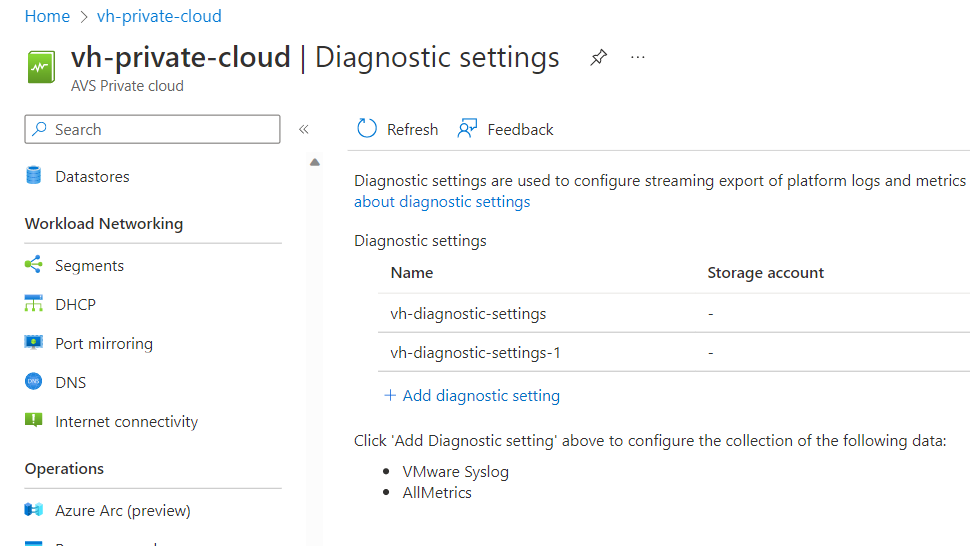Open the ellipsis more options menu
Viewport: 970px width, 546px height.
click(637, 58)
